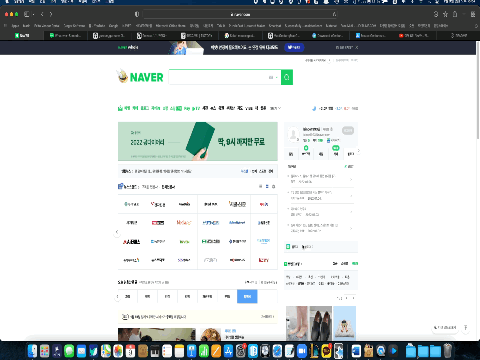Open Zoom from the Dock
The height and width of the screenshot is (360, 480).
pos(302,351)
